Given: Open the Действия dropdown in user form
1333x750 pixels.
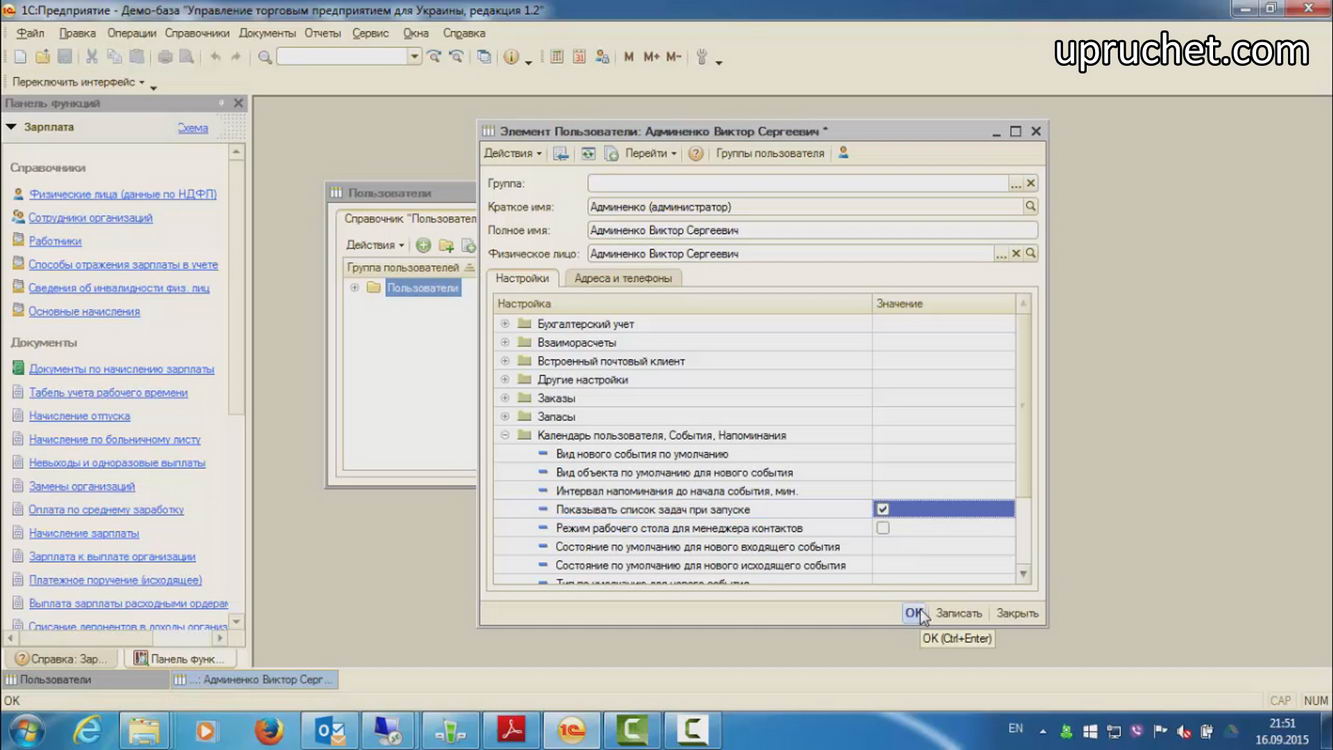Looking at the screenshot, I should tap(513, 153).
